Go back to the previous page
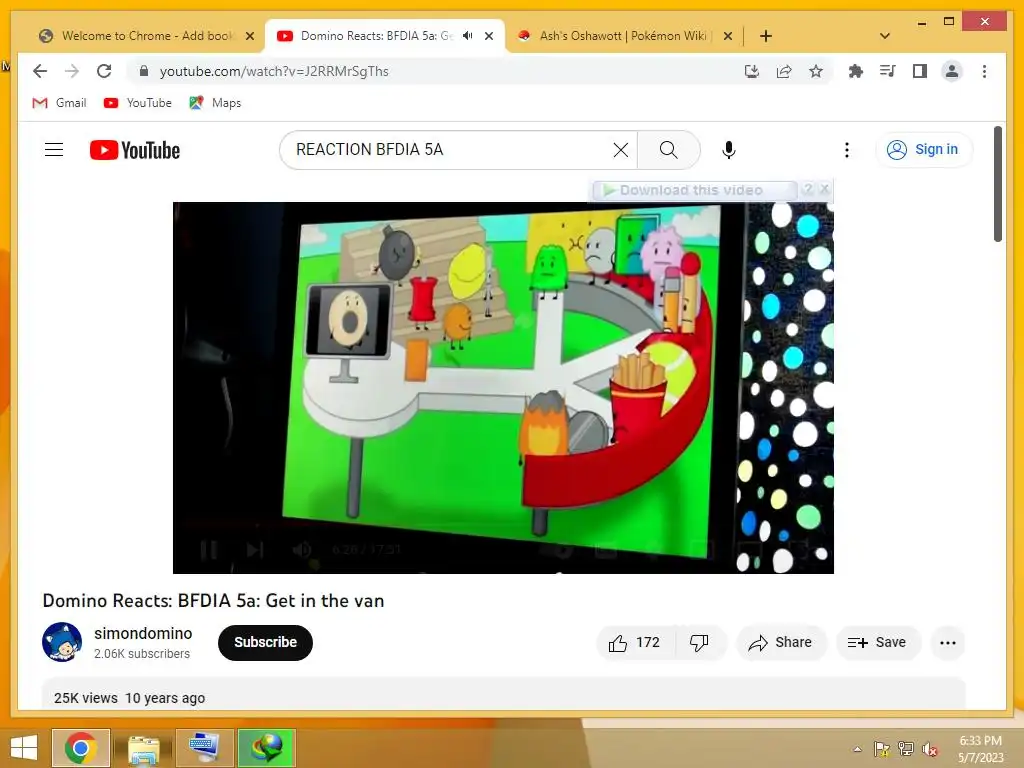The image size is (1024, 768). [40, 71]
